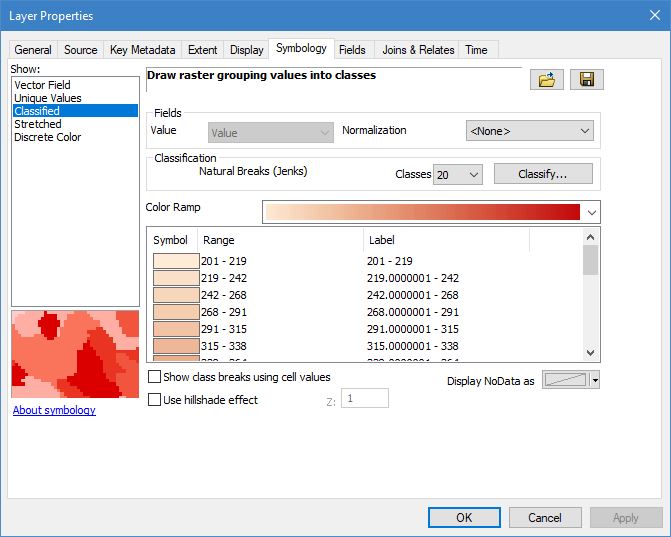This screenshot has width=671, height=537.
Task: Toggle Use hillshade effect checkbox
Action: point(154,400)
